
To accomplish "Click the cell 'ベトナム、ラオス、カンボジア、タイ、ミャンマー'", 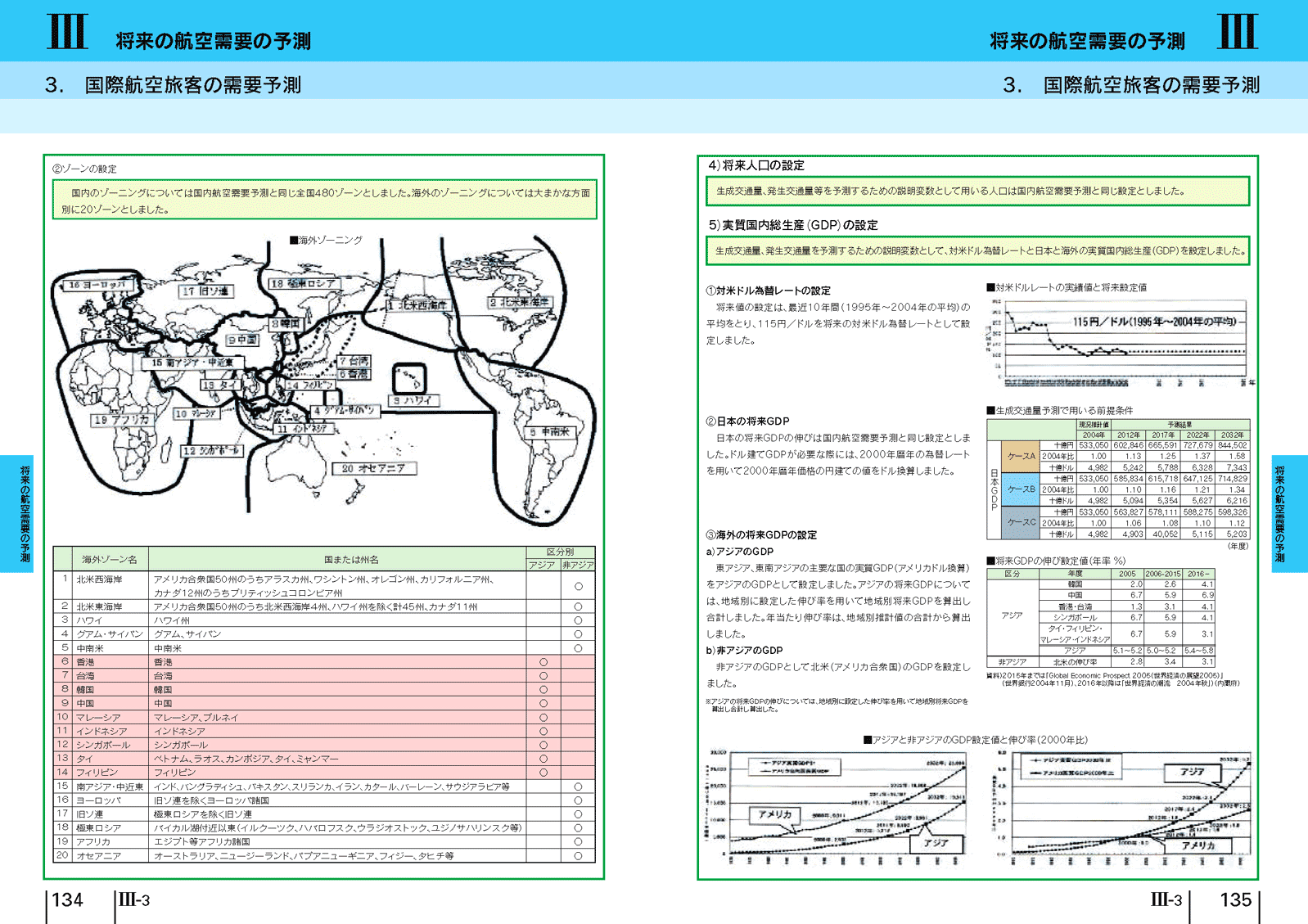I will (x=246, y=759).
